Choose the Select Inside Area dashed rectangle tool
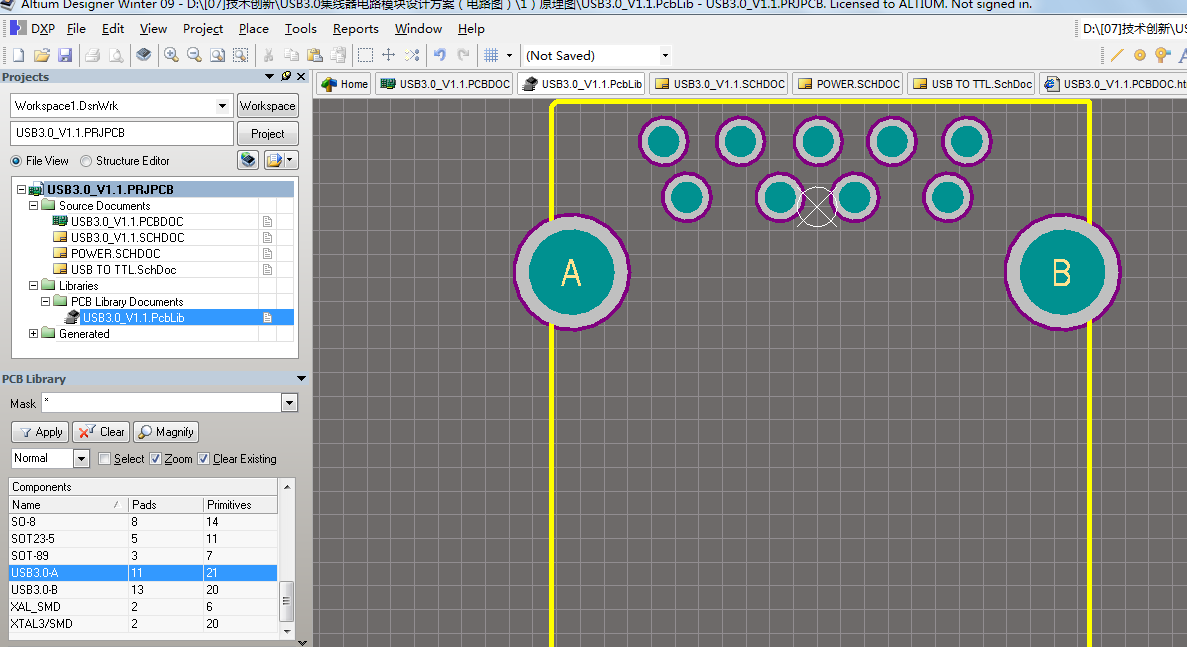This screenshot has height=647, width=1187. point(365,55)
